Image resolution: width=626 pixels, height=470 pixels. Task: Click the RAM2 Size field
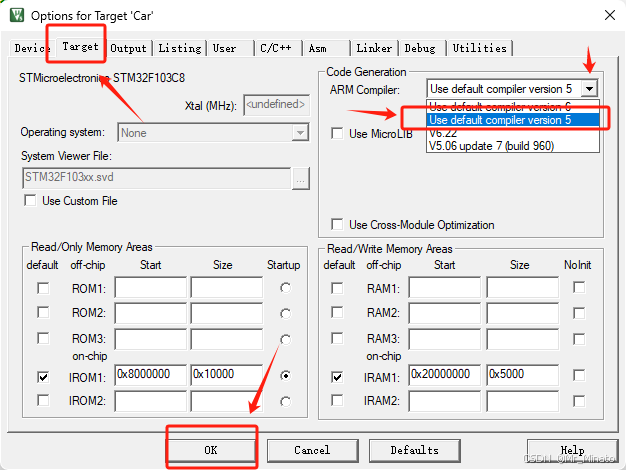(522, 313)
